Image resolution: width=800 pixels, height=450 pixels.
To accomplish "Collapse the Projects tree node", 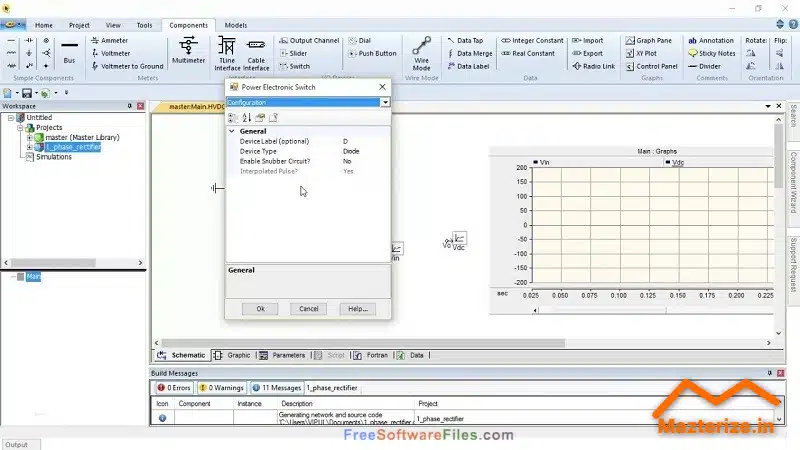I will pos(20,128).
